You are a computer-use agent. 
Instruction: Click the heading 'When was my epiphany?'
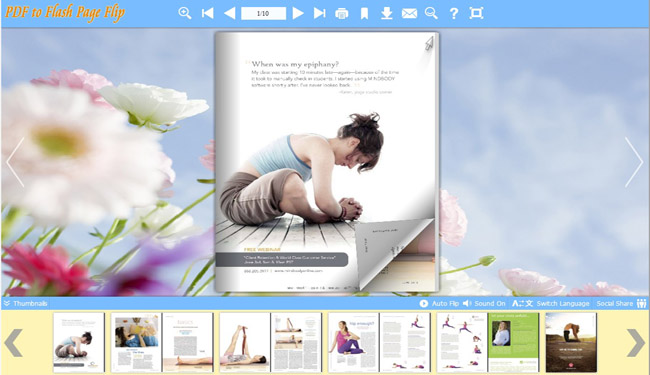pos(295,64)
